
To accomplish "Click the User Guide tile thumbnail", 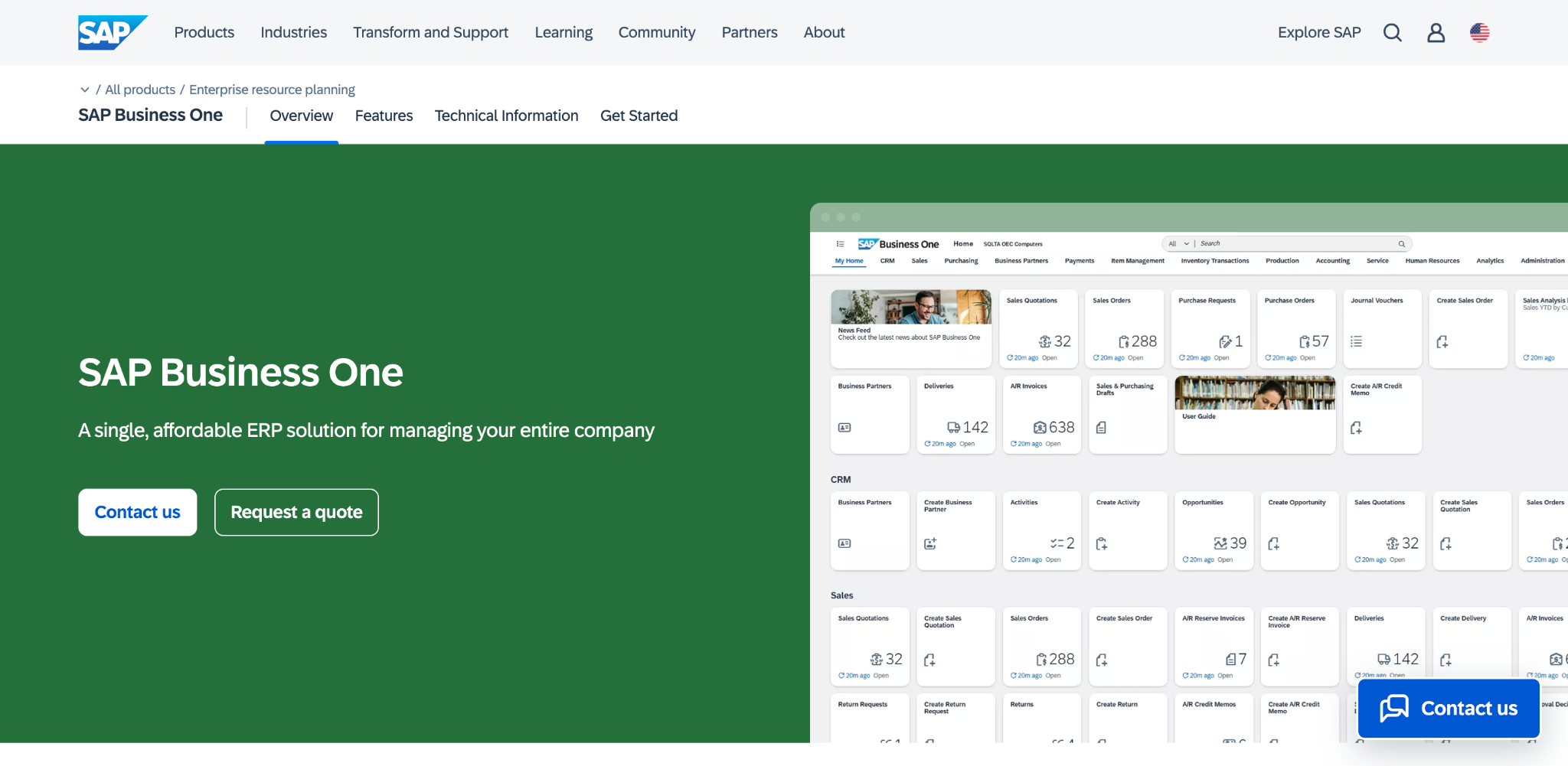I will click(1256, 393).
